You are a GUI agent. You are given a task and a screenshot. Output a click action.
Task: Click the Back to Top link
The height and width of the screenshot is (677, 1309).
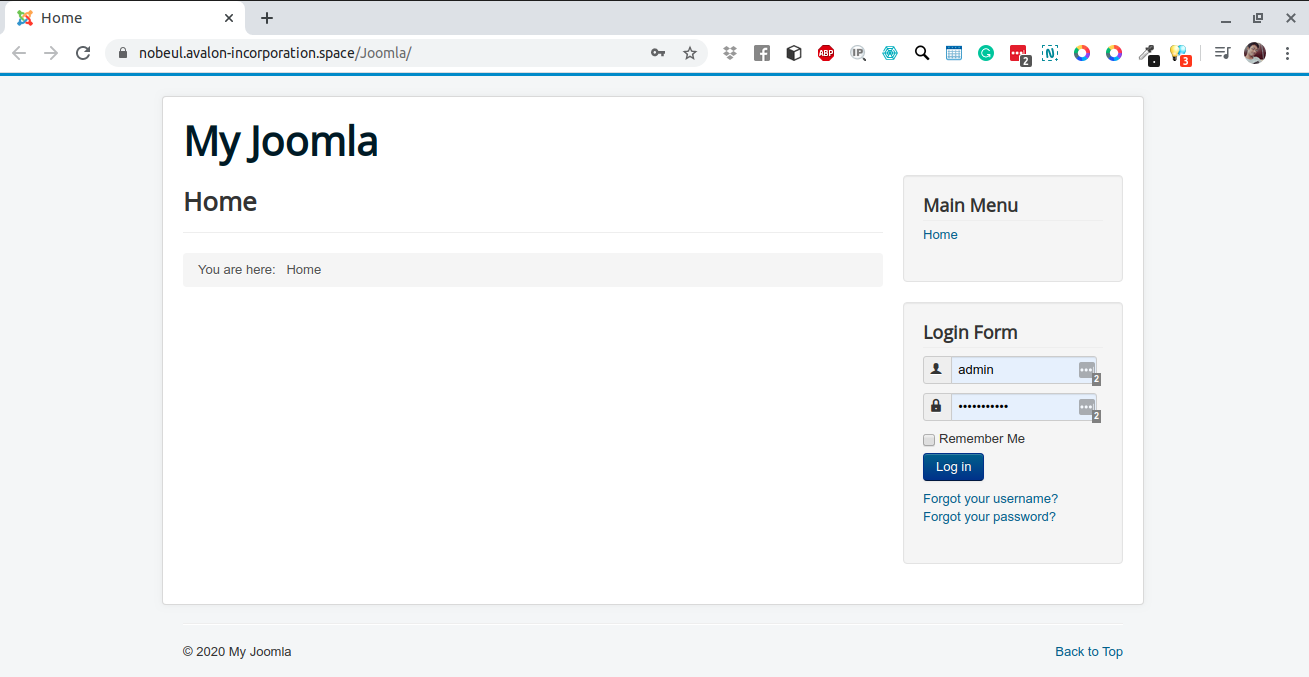[1089, 652]
